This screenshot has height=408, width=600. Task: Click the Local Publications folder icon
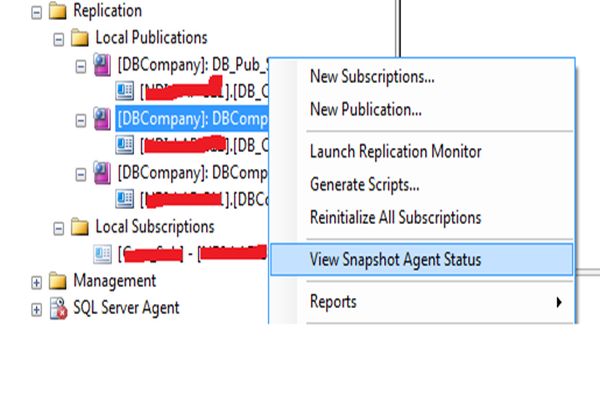click(x=80, y=38)
